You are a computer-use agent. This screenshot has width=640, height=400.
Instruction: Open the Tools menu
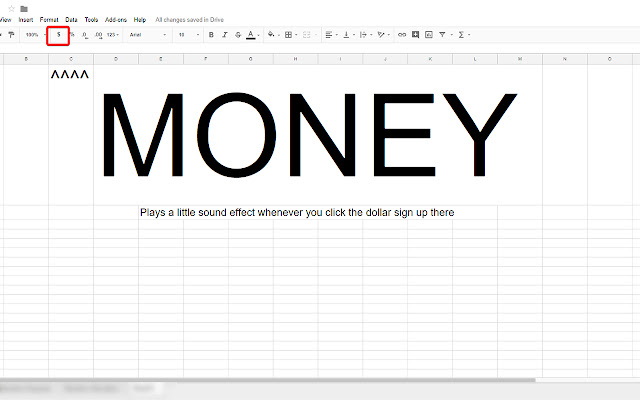coord(91,20)
